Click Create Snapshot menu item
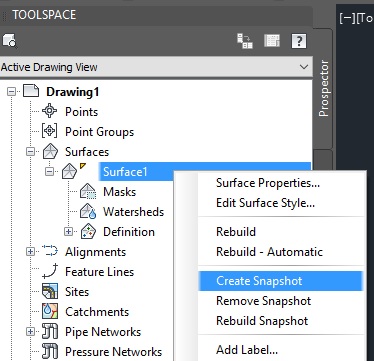The height and width of the screenshot is (361, 374). [280, 281]
